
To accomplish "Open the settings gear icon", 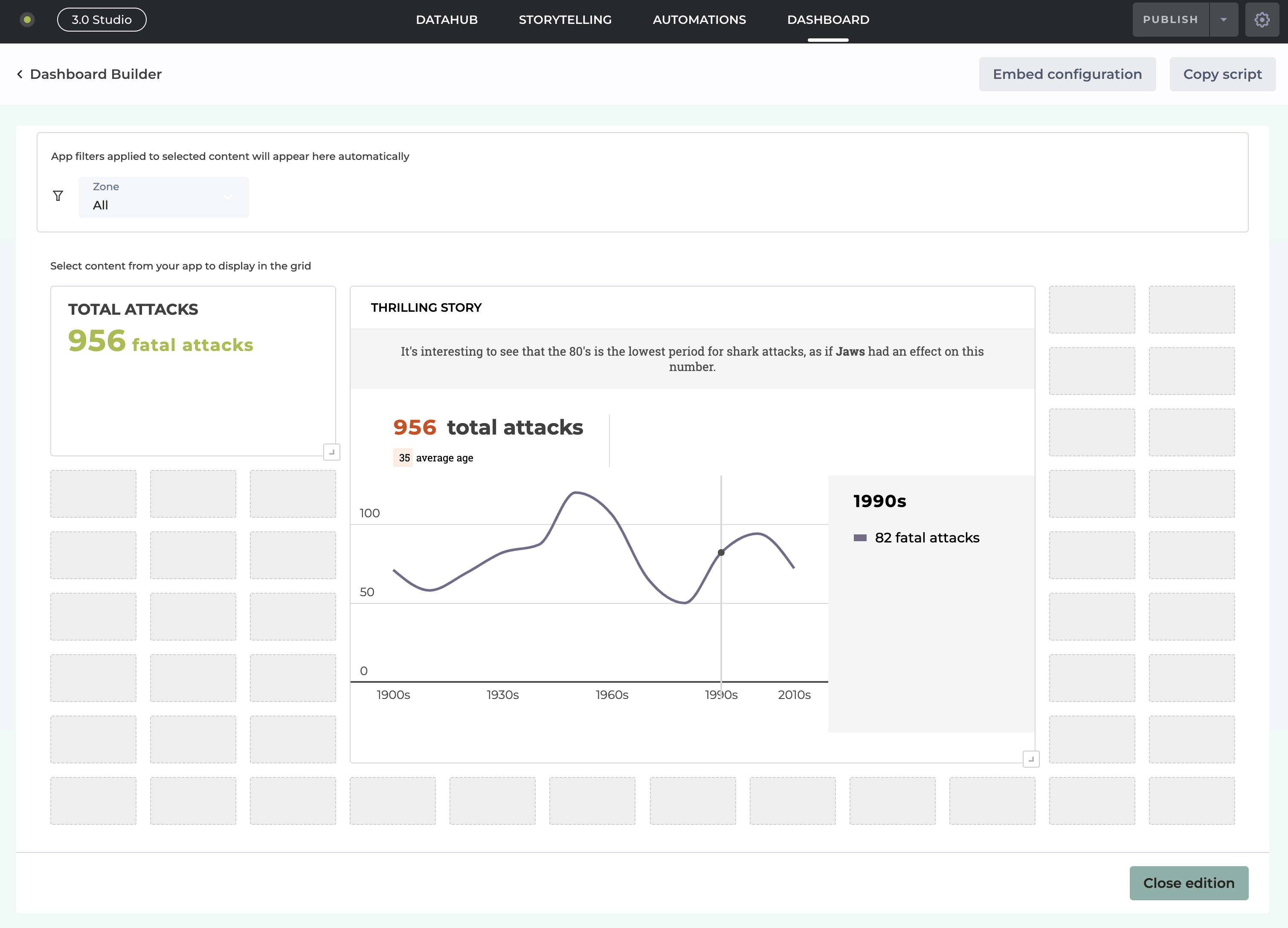I will coord(1261,20).
